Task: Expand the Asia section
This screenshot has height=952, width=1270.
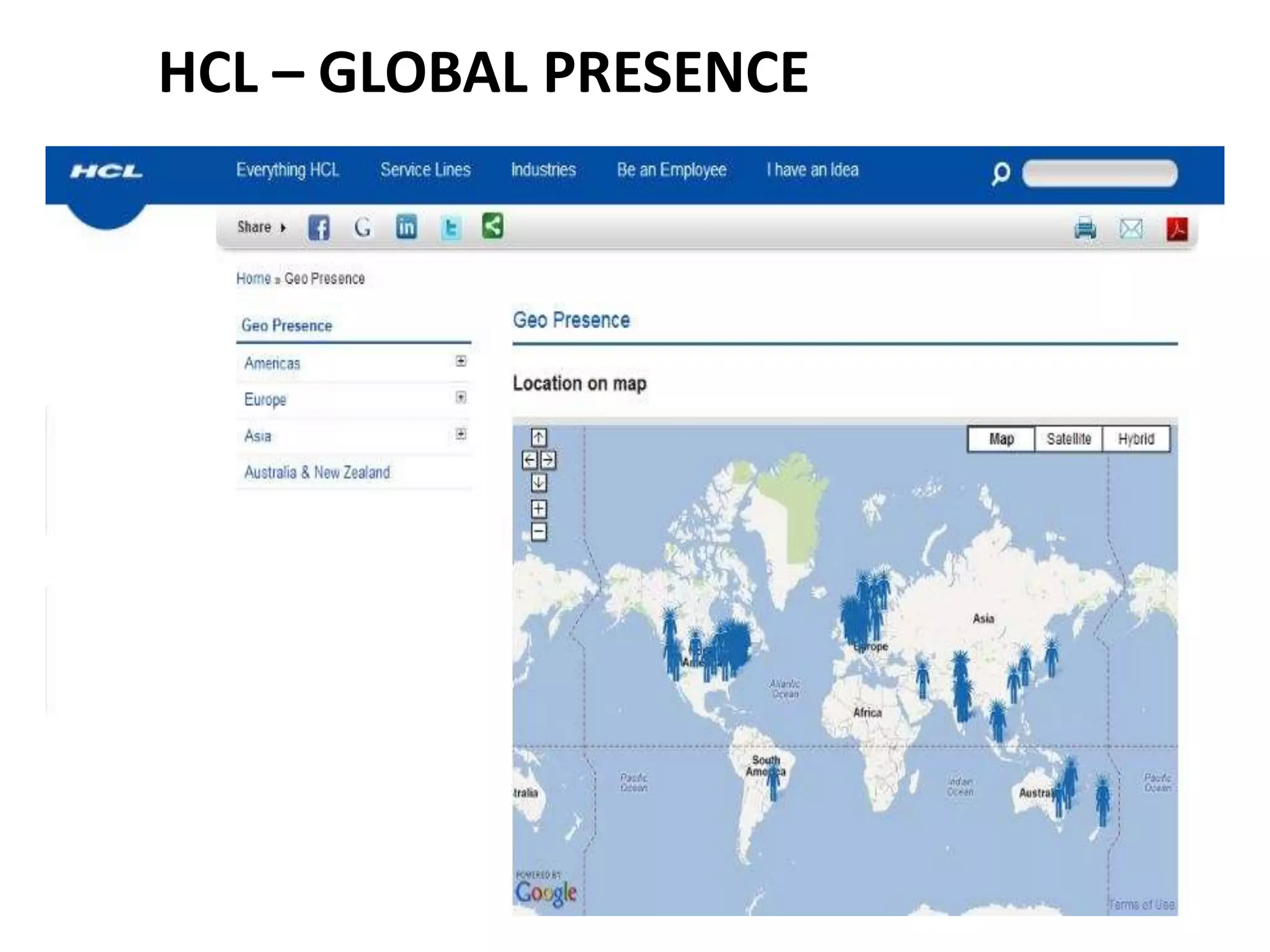Action: tap(461, 434)
